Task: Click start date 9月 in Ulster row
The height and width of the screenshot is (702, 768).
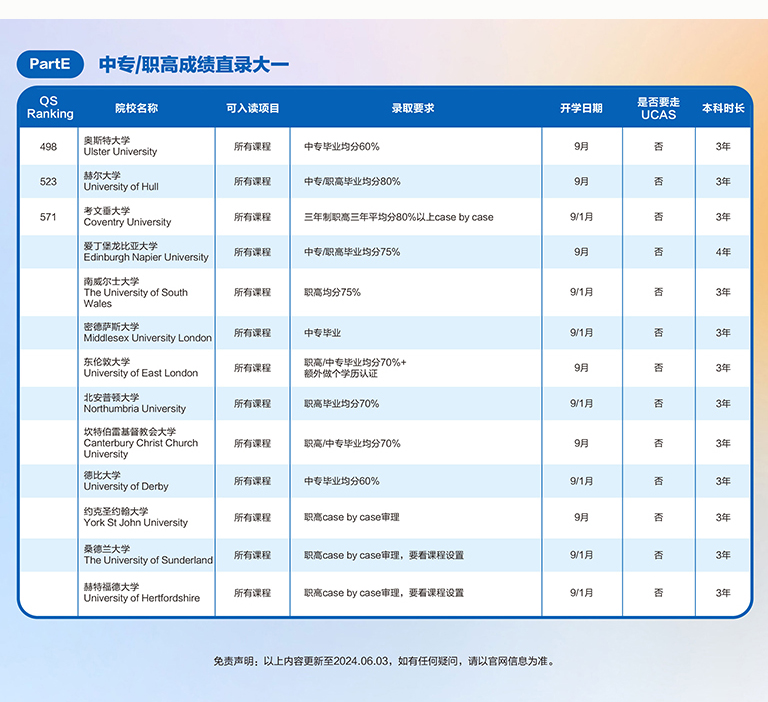Action: point(581,146)
